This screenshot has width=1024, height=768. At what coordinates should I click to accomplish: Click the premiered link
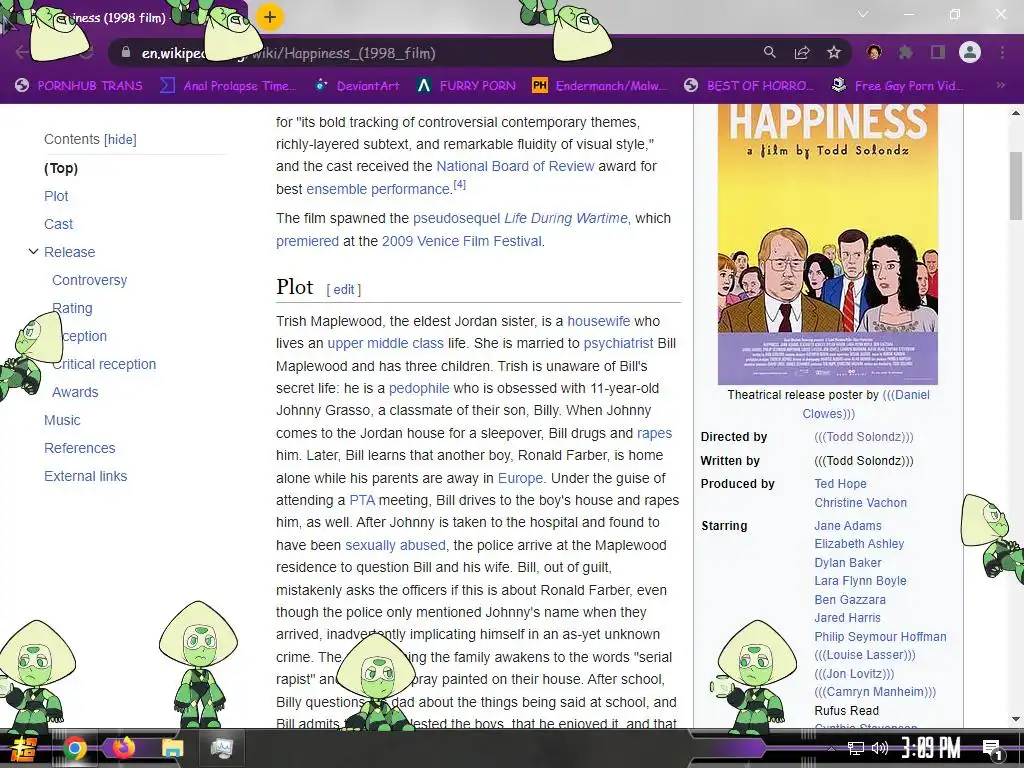(307, 241)
